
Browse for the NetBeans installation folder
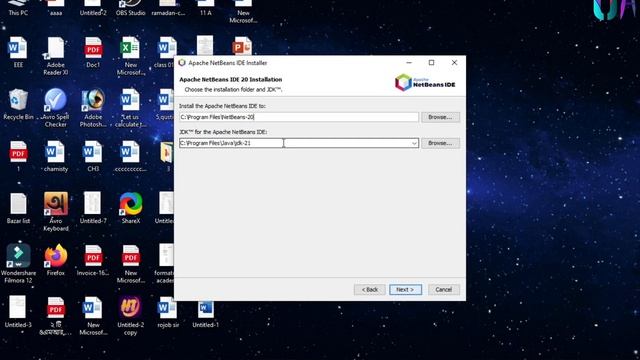click(x=440, y=117)
